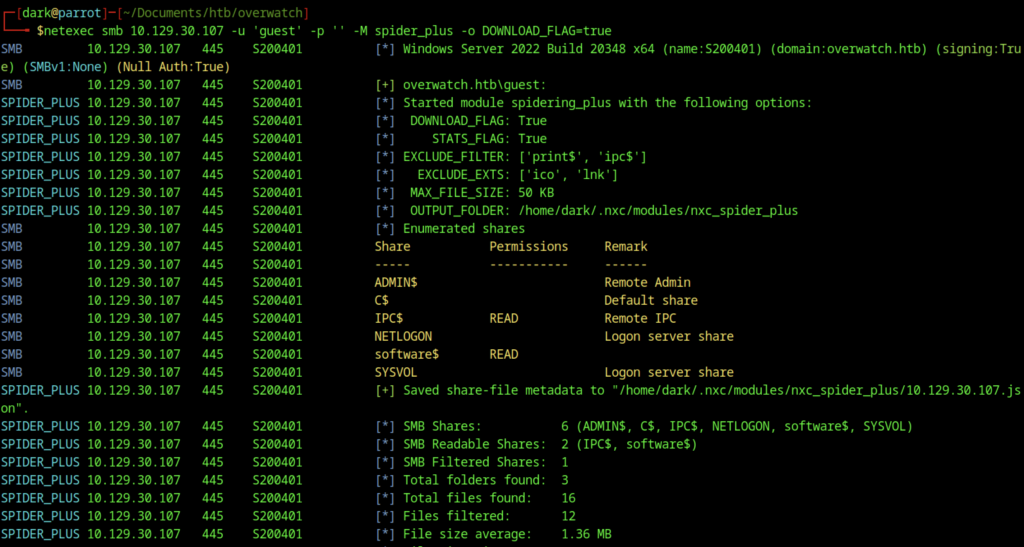The image size is (1024, 547).
Task: Click the Permissions column header
Action: coord(529,247)
